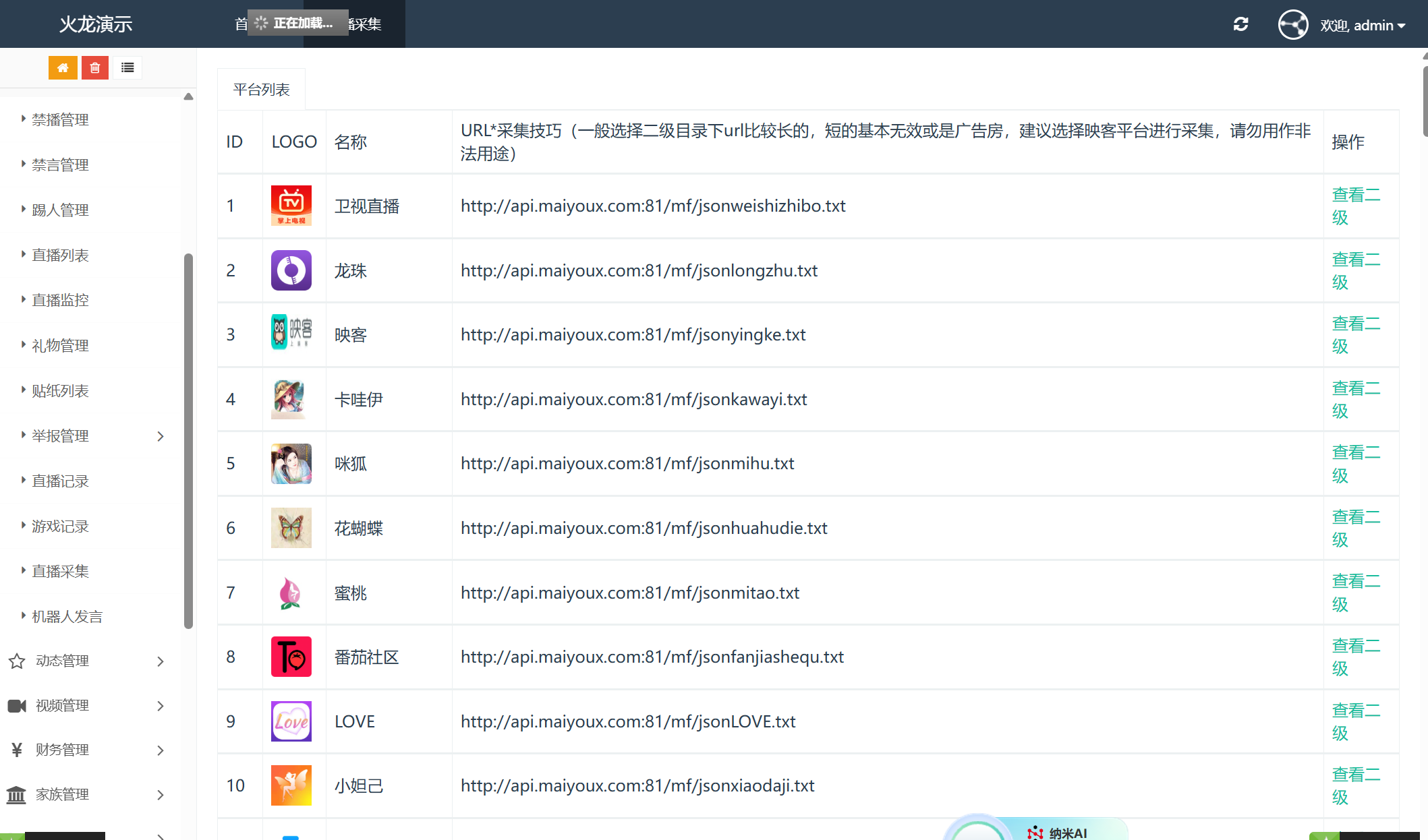
Task: Click the 卫视直播 TV logo thumbnail
Action: coord(291,206)
